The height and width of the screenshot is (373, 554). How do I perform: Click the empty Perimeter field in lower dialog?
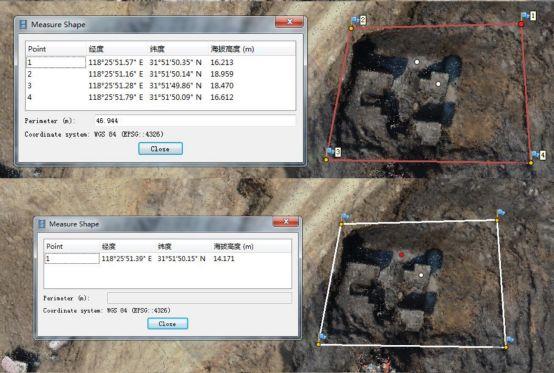click(x=199, y=298)
